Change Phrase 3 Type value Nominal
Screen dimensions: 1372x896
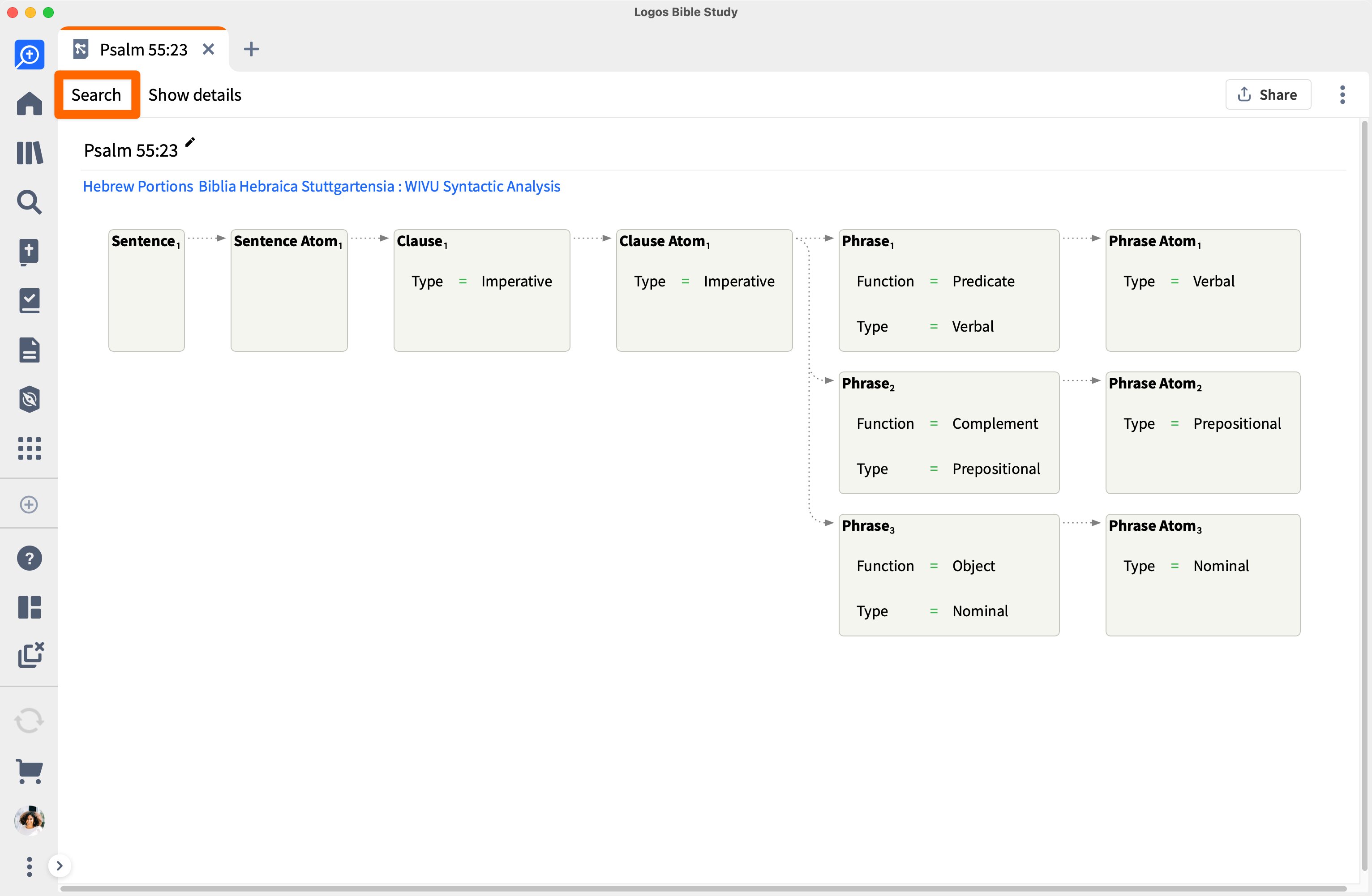pos(980,611)
